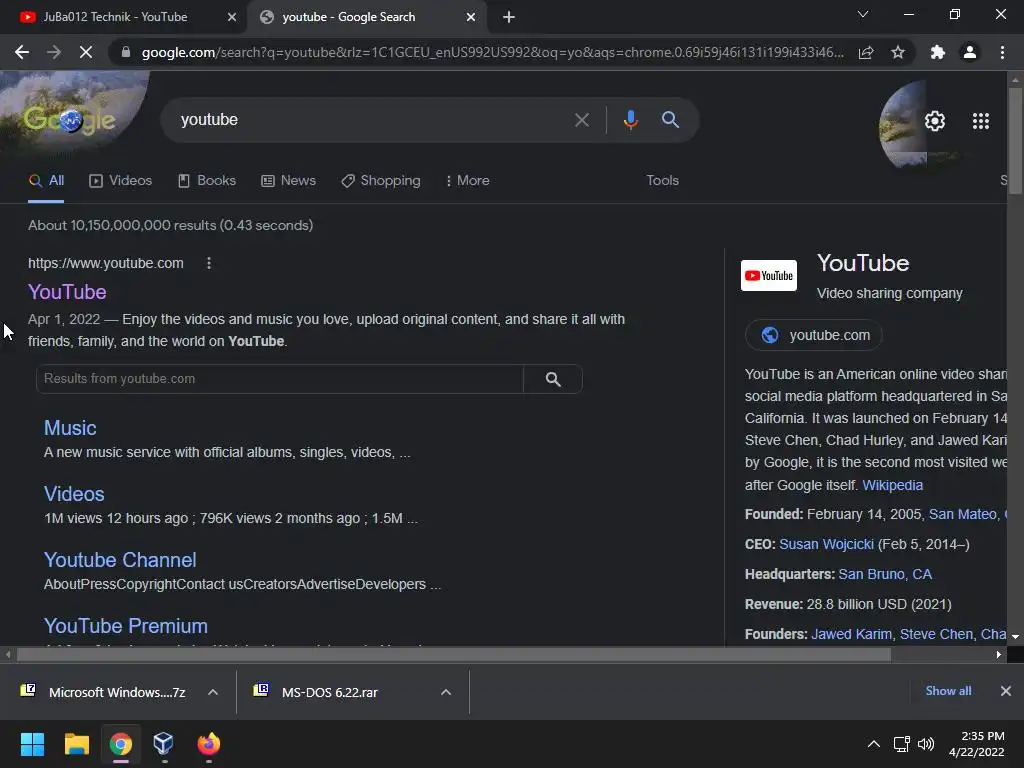Open the Music sitelink
The width and height of the screenshot is (1024, 768).
point(70,428)
